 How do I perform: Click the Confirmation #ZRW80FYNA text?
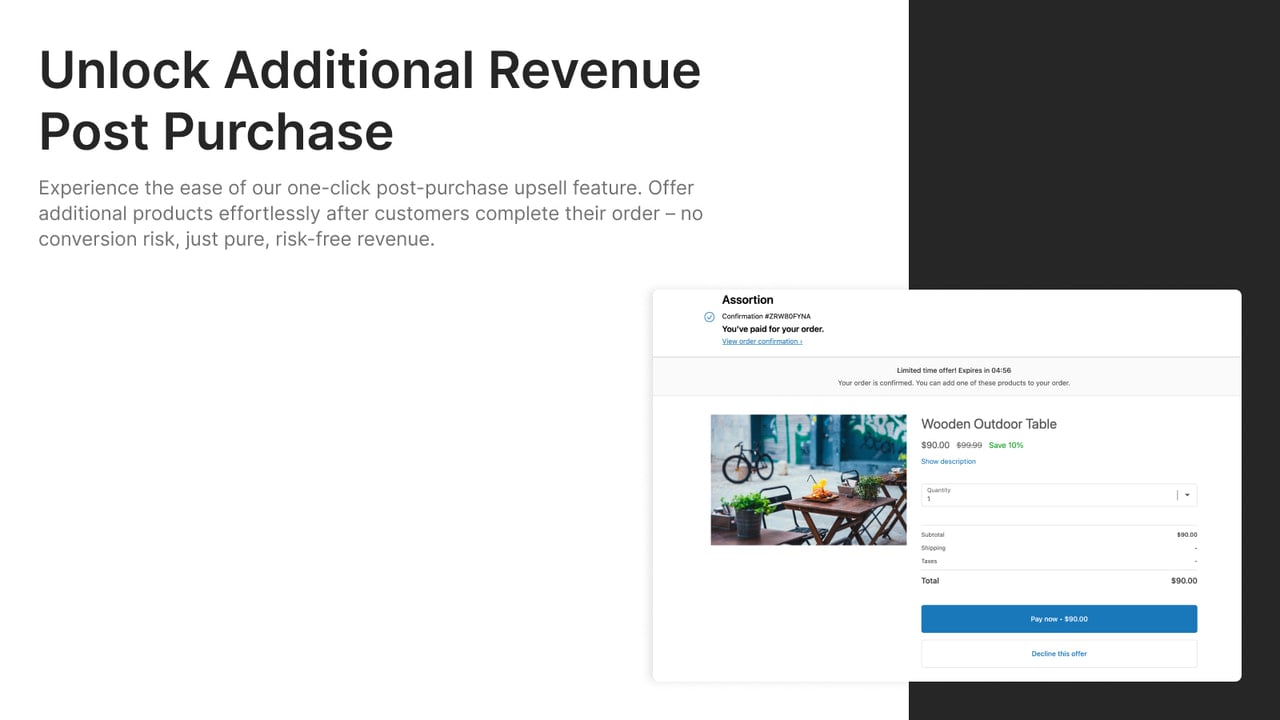tap(766, 317)
